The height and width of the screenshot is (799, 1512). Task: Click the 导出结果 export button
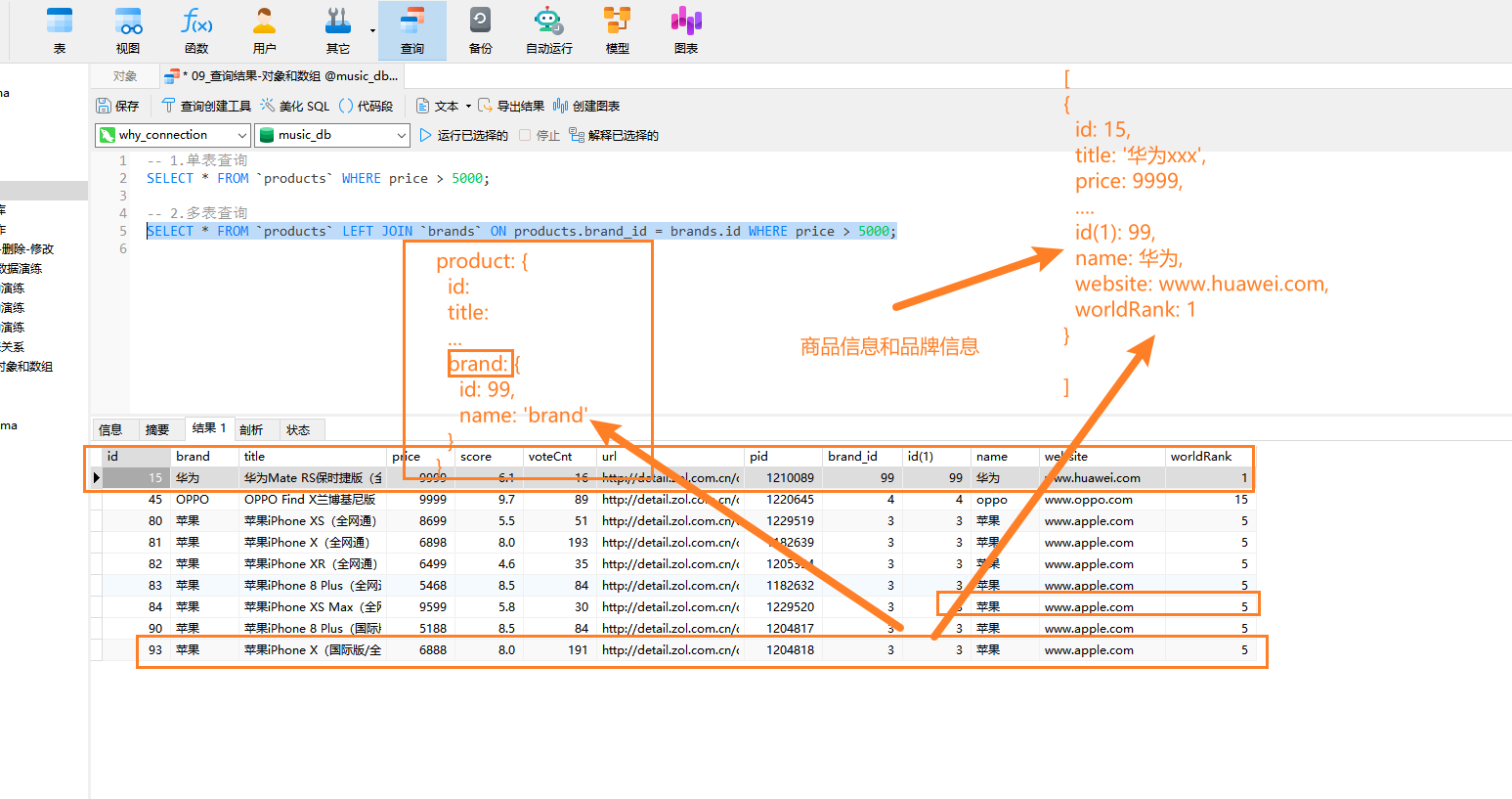tap(510, 106)
